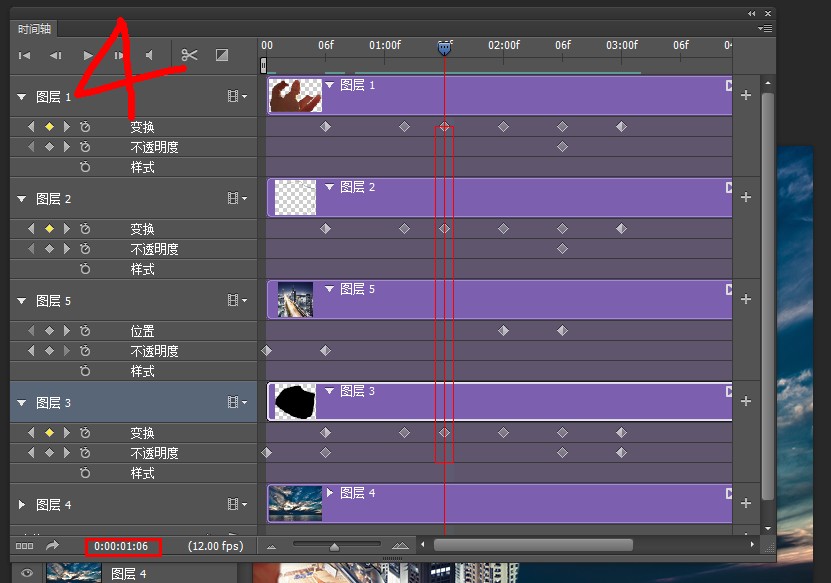Select the 图层 5 city clip thumbnail
The height and width of the screenshot is (583, 831).
296,299
